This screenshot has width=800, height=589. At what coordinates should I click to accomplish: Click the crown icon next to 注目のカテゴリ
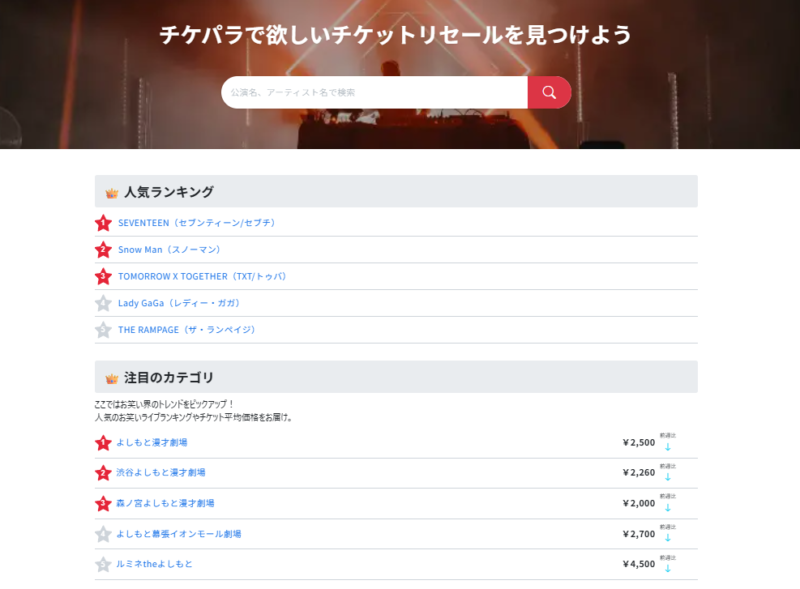(x=112, y=378)
